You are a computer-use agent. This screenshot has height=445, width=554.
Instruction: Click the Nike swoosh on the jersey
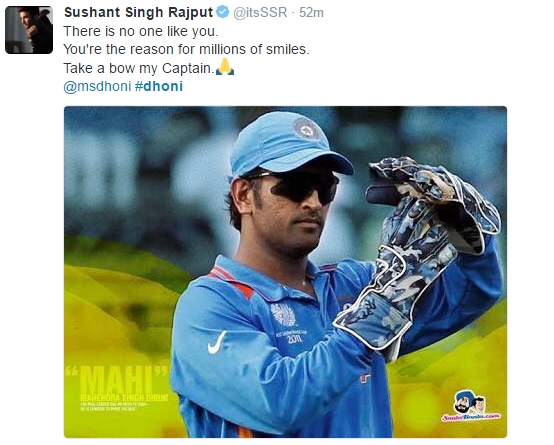[x=217, y=342]
